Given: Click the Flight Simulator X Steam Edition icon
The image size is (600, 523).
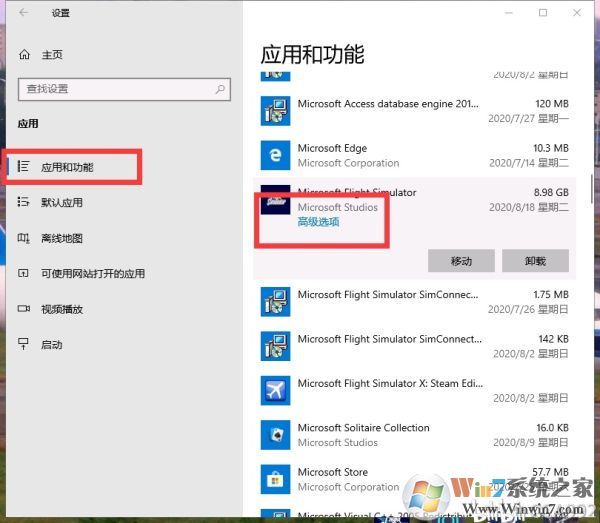Looking at the screenshot, I should (x=276, y=391).
